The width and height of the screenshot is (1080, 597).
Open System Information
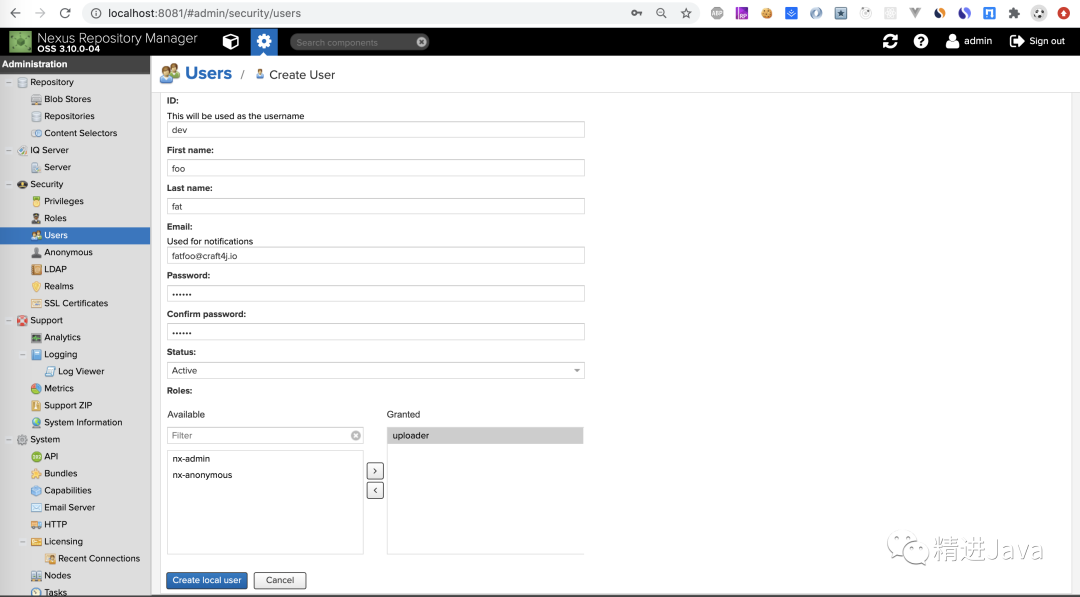83,422
